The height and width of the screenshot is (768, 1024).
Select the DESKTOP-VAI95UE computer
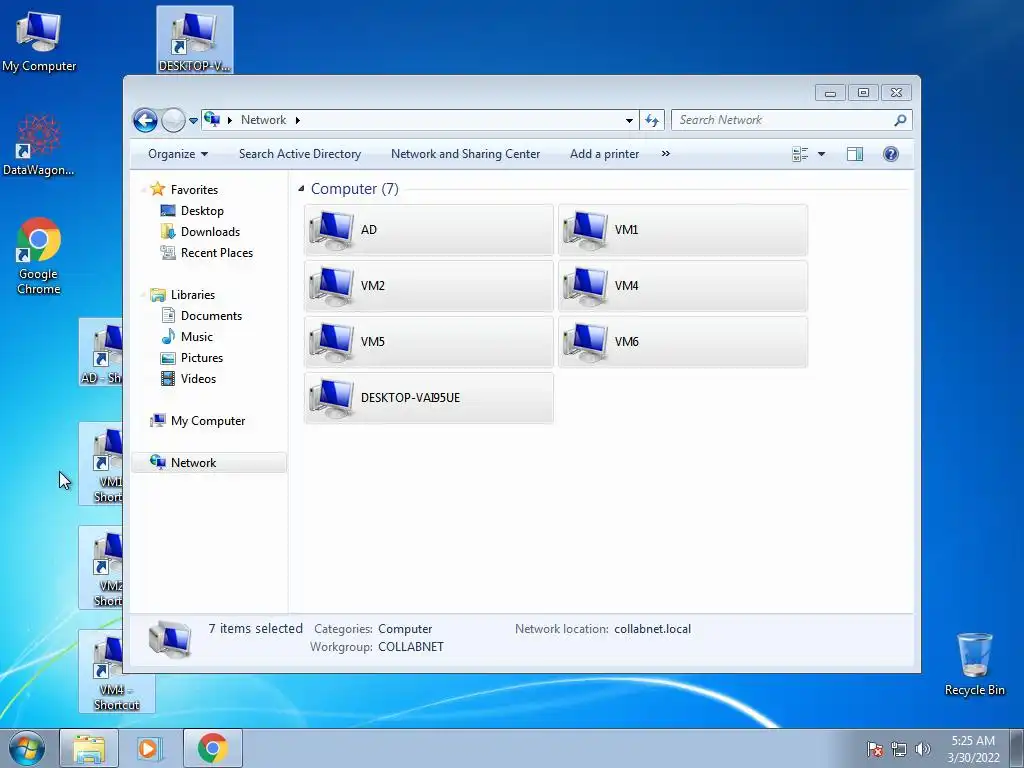(x=428, y=398)
